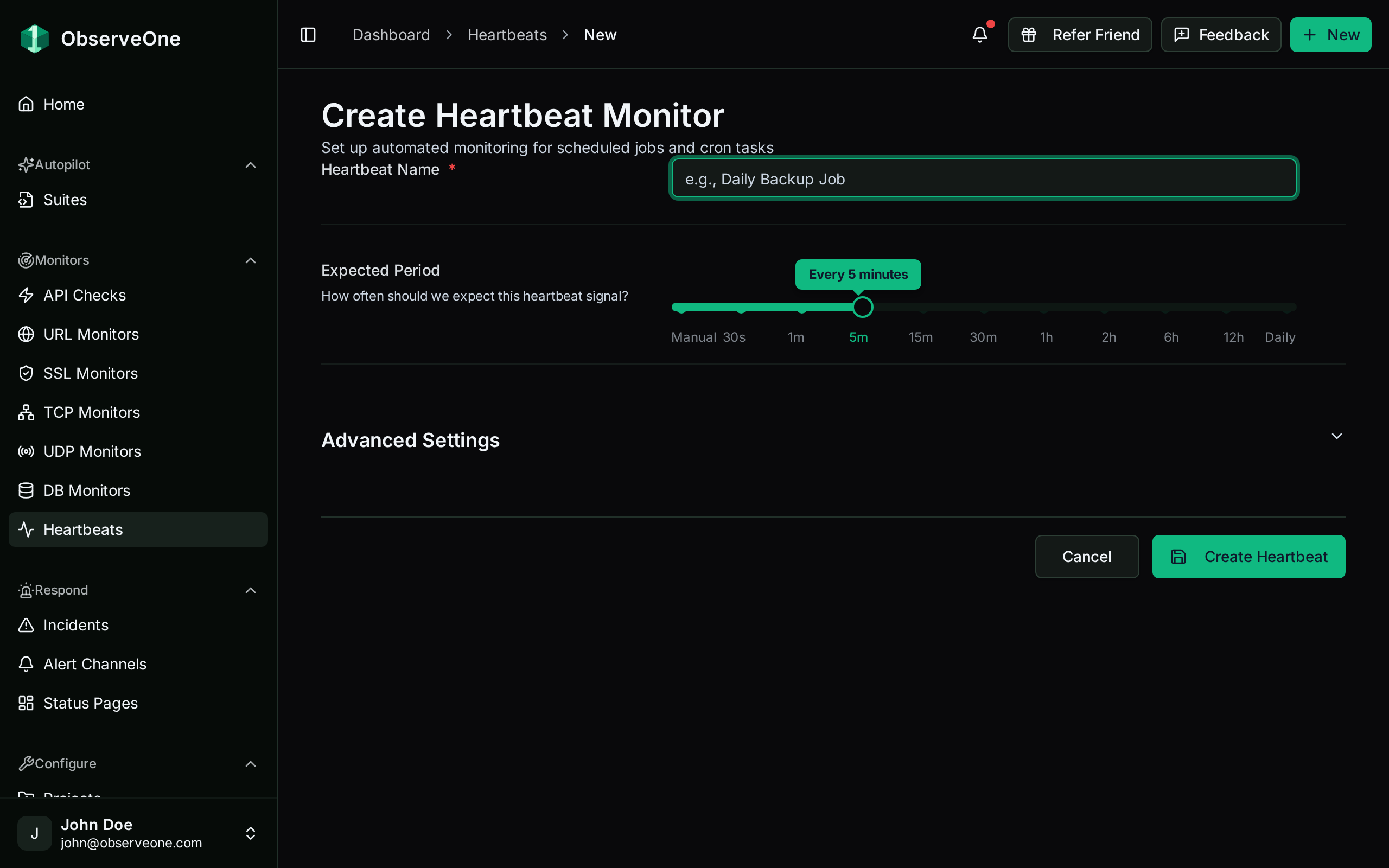Click the save icon in Create Heartbeat
Image resolution: width=1389 pixels, height=868 pixels.
pyautogui.click(x=1178, y=556)
